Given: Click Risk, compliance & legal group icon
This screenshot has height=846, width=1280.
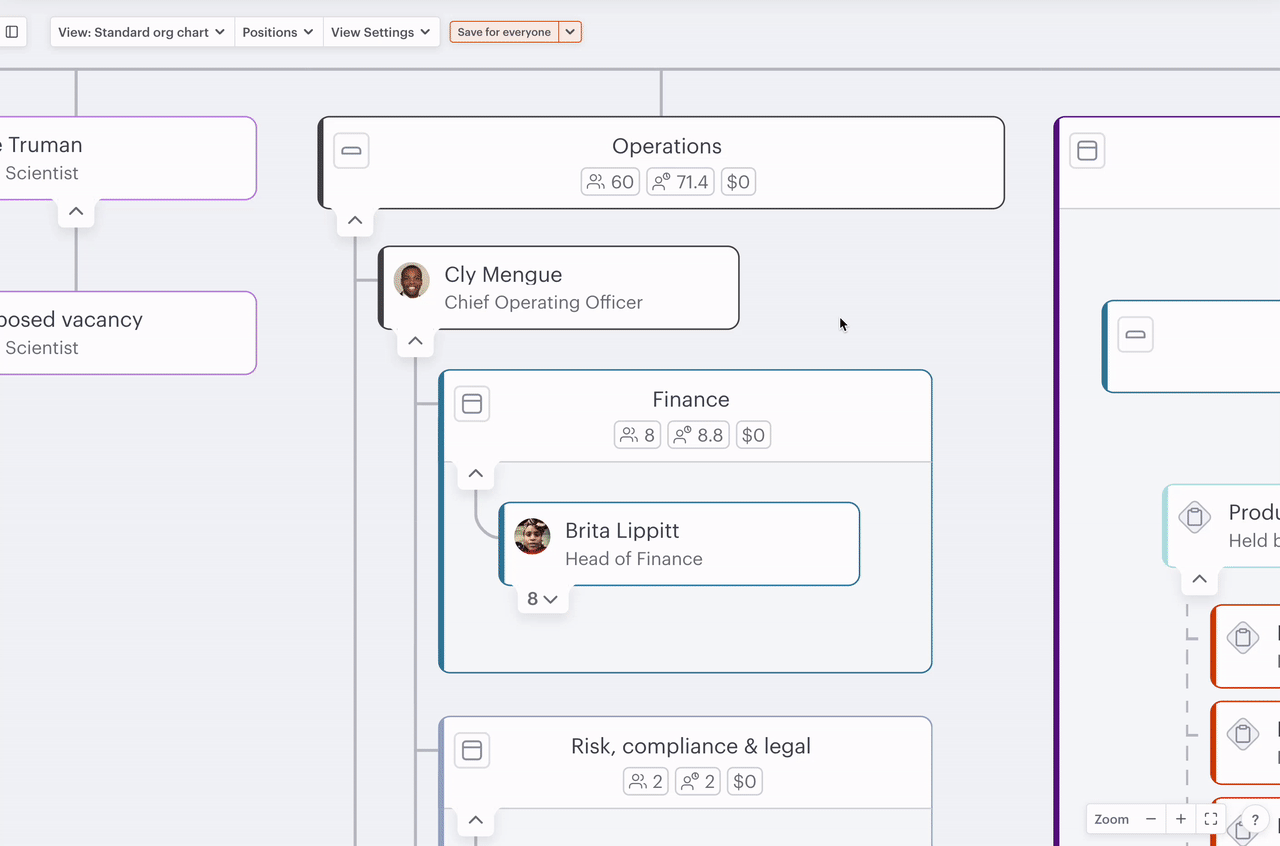Looking at the screenshot, I should point(472,750).
